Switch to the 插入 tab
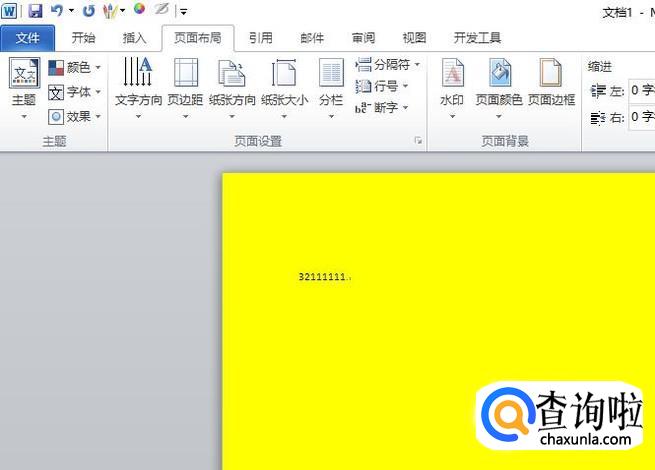Viewport: 655px width, 470px height. point(134,38)
